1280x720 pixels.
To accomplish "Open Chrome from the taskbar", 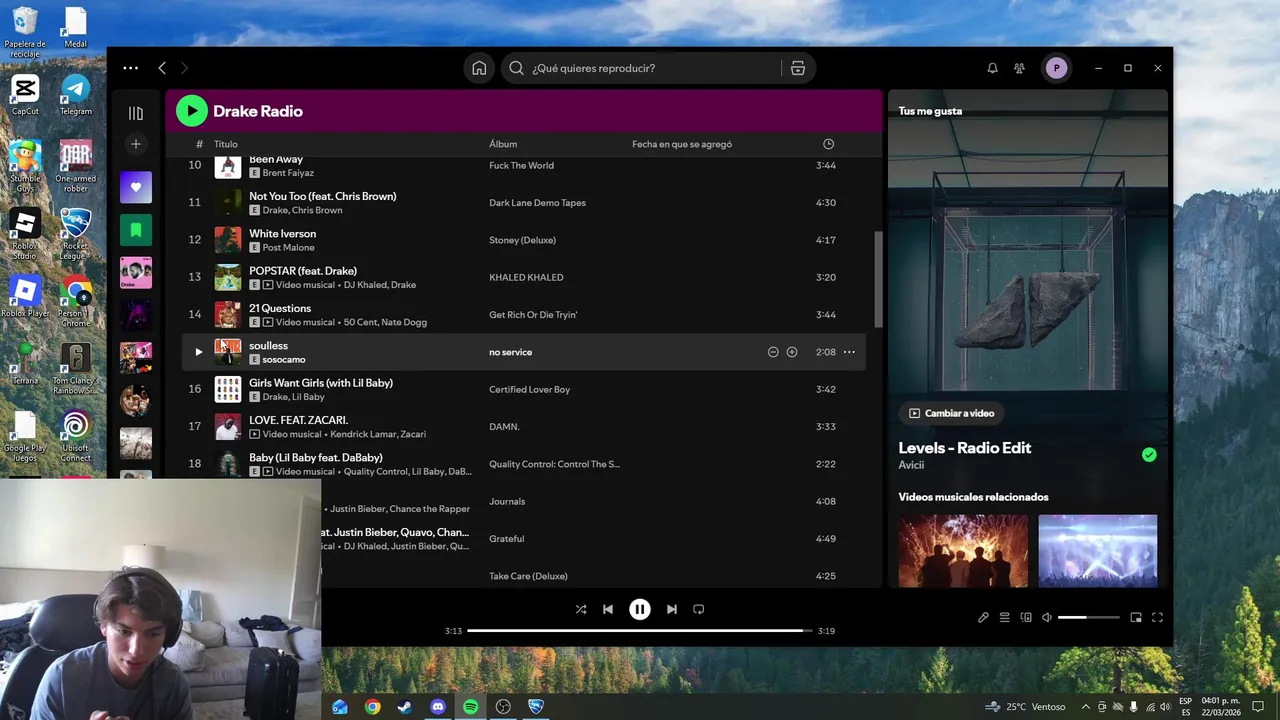I will coord(372,707).
